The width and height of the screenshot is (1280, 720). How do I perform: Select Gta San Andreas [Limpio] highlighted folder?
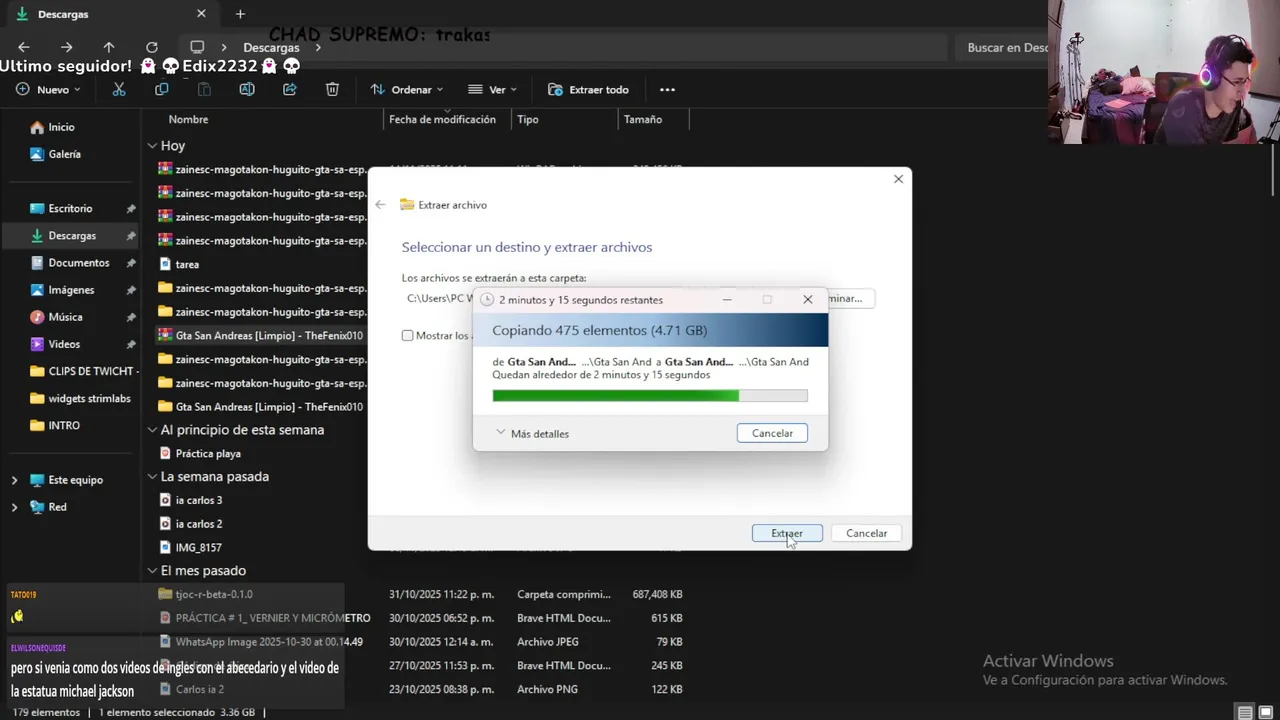[x=260, y=335]
